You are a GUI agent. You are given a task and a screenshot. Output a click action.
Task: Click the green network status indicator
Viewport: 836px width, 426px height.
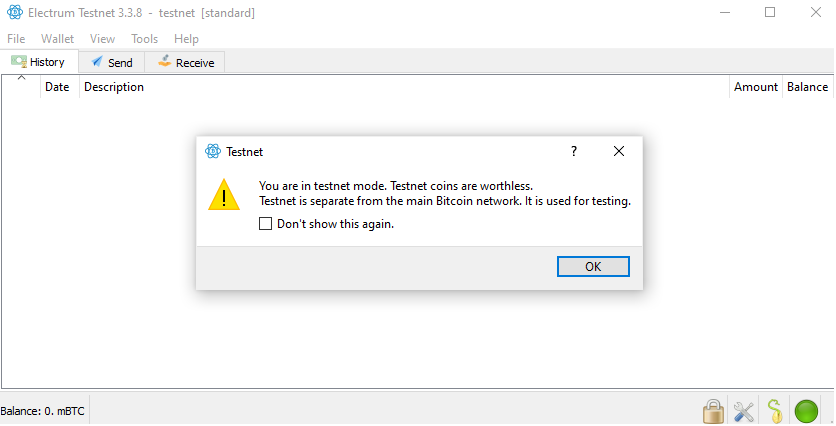(806, 412)
